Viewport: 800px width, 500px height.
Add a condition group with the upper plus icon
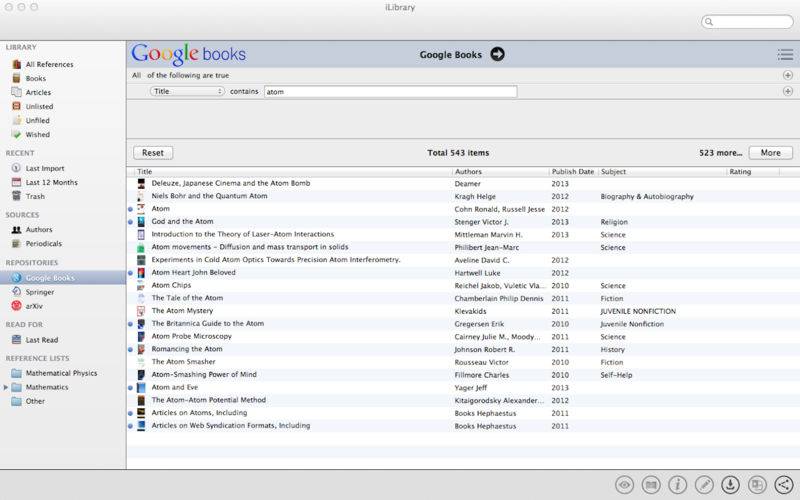tap(788, 76)
